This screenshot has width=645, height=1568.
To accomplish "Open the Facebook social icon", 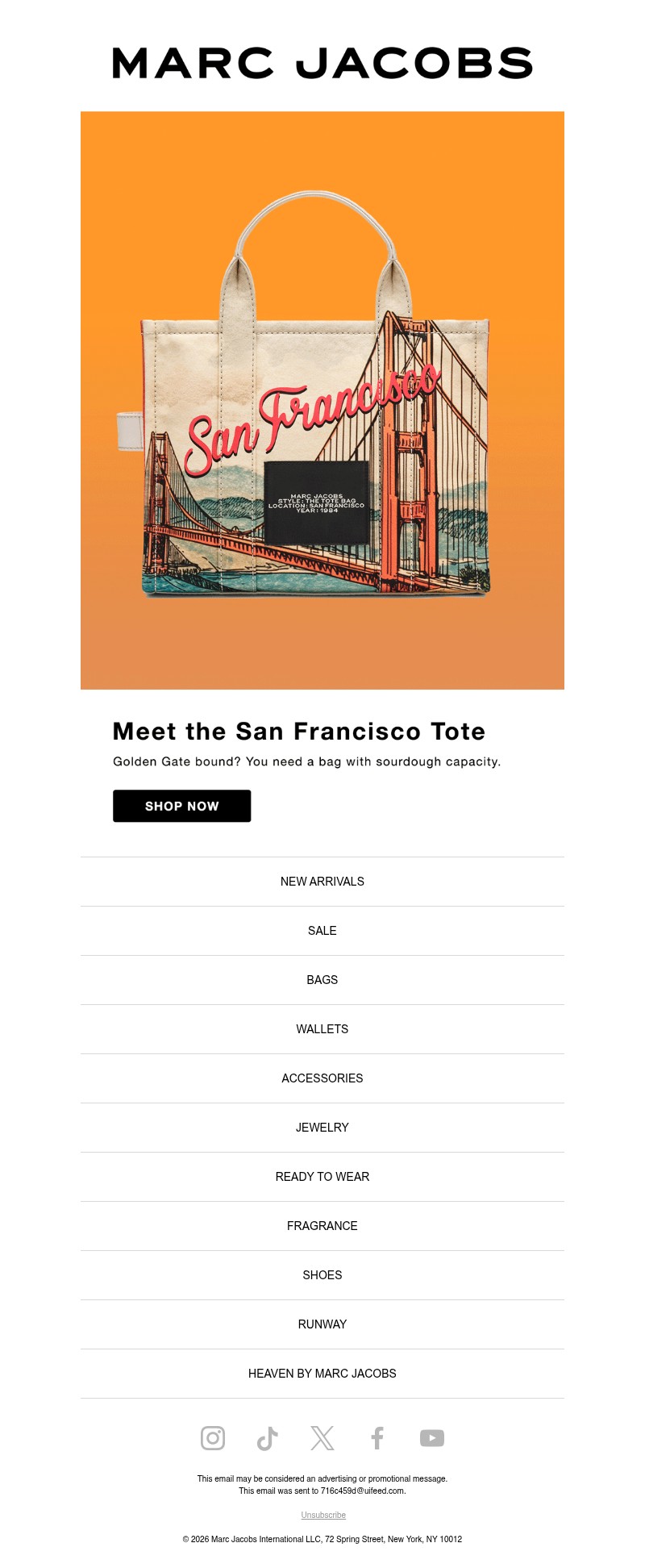I will [377, 1438].
